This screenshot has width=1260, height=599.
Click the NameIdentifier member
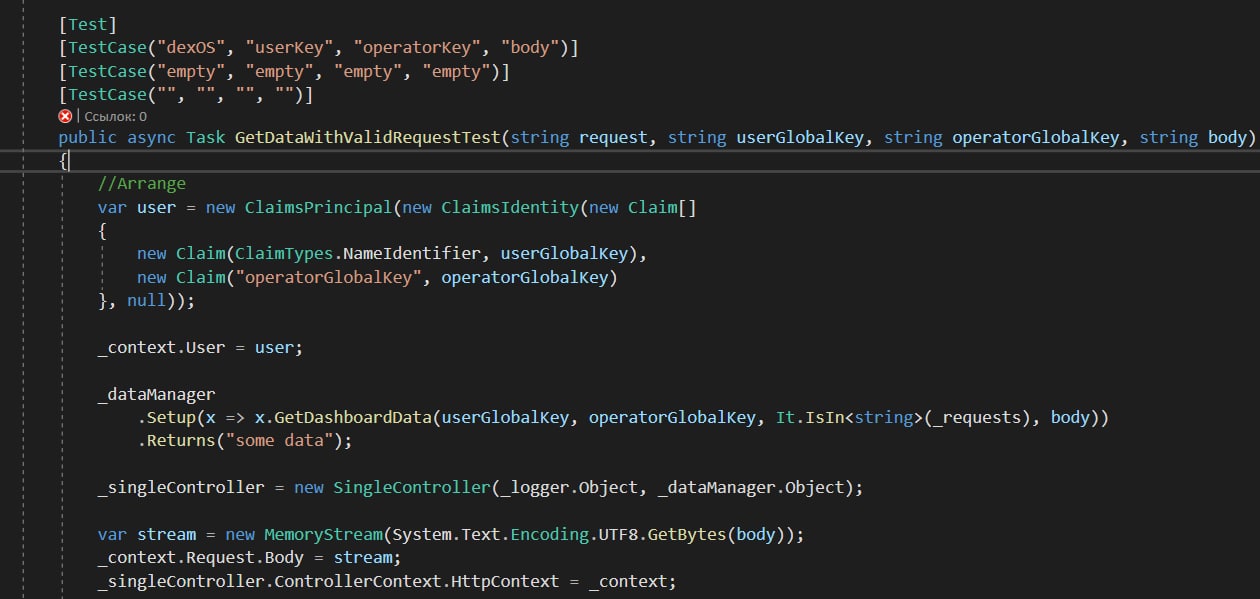coord(412,254)
